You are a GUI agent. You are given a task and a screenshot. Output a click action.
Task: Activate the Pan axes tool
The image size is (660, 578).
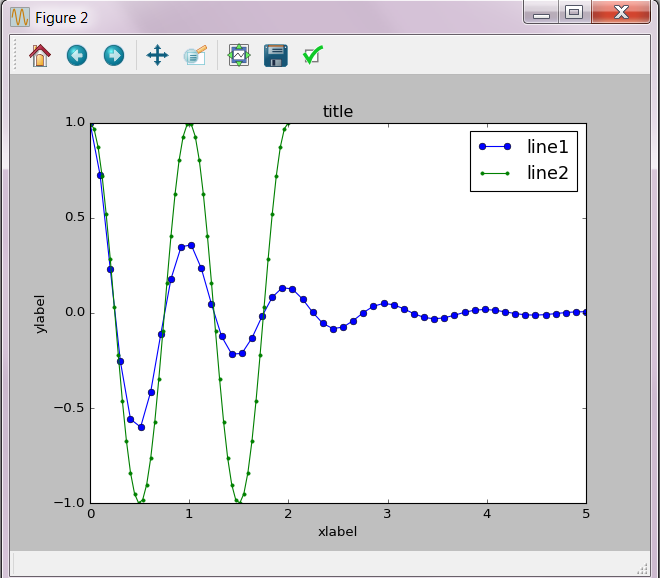[157, 55]
